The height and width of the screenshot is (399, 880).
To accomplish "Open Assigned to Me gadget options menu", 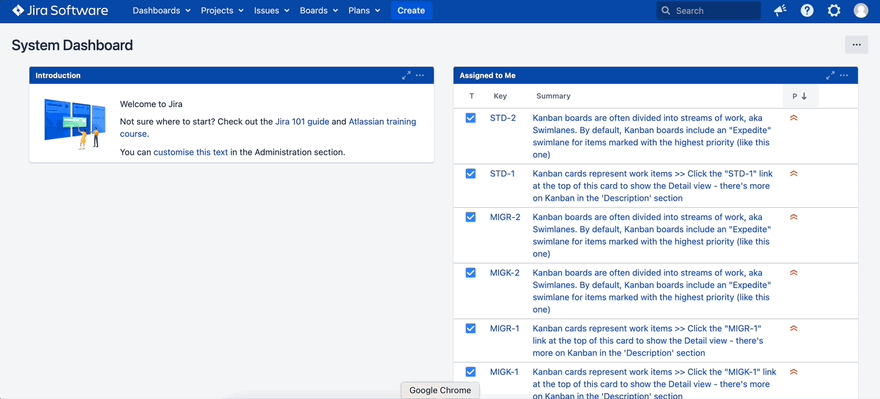I will (844, 75).
